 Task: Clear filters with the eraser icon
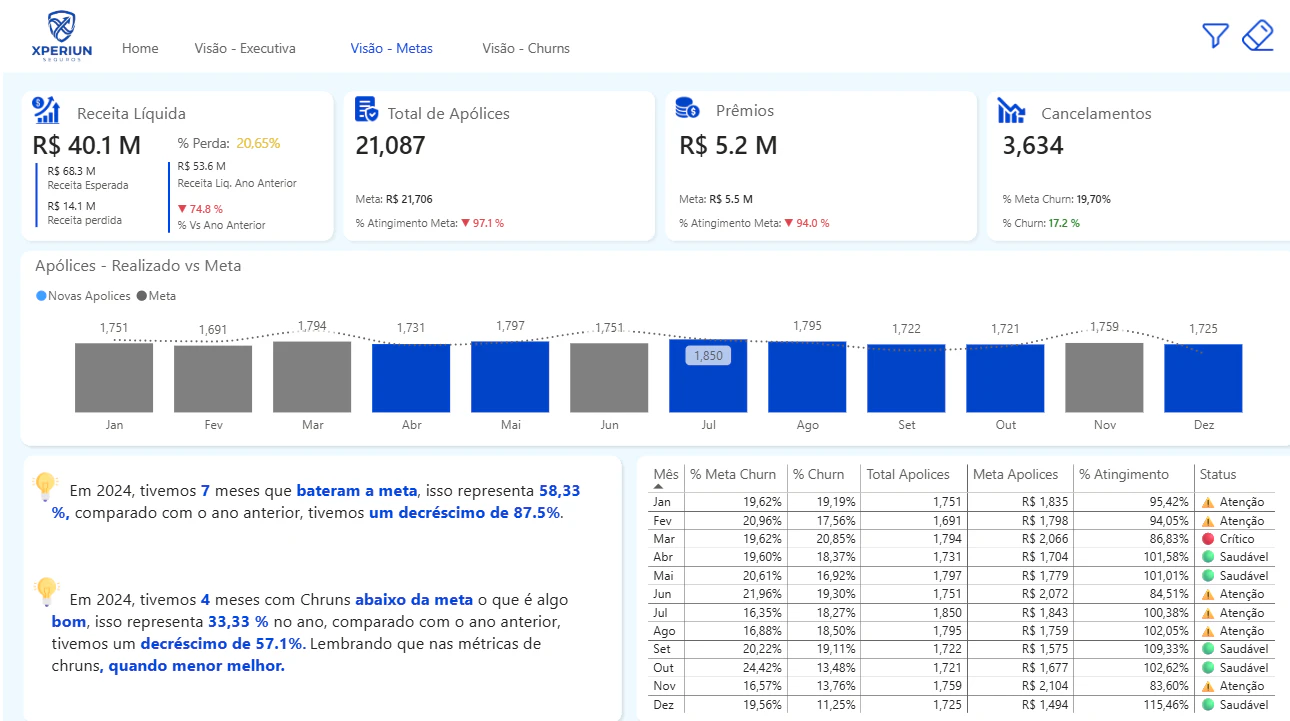click(x=1257, y=36)
